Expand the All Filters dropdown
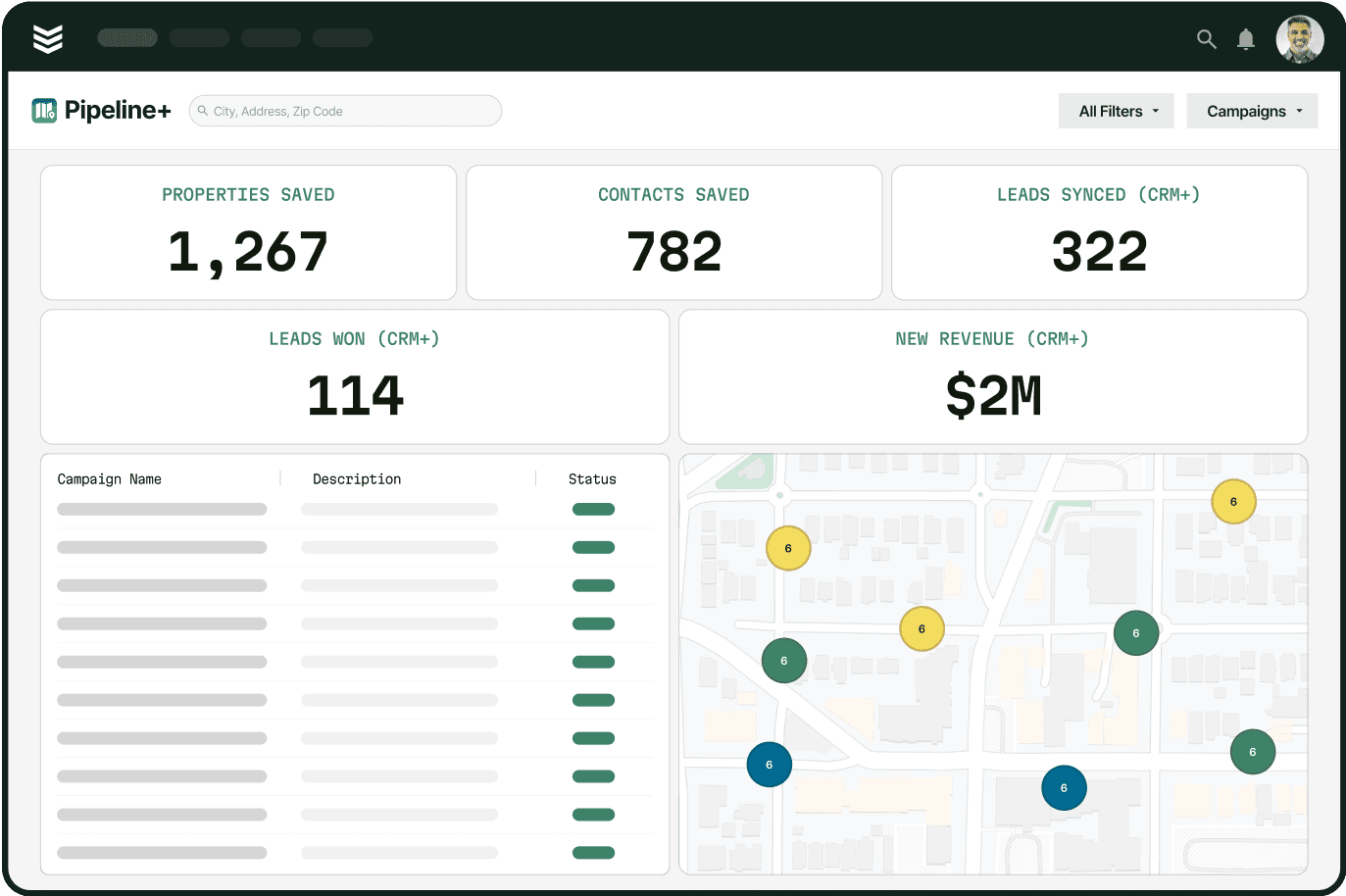This screenshot has height=896, width=1346. [x=1119, y=111]
